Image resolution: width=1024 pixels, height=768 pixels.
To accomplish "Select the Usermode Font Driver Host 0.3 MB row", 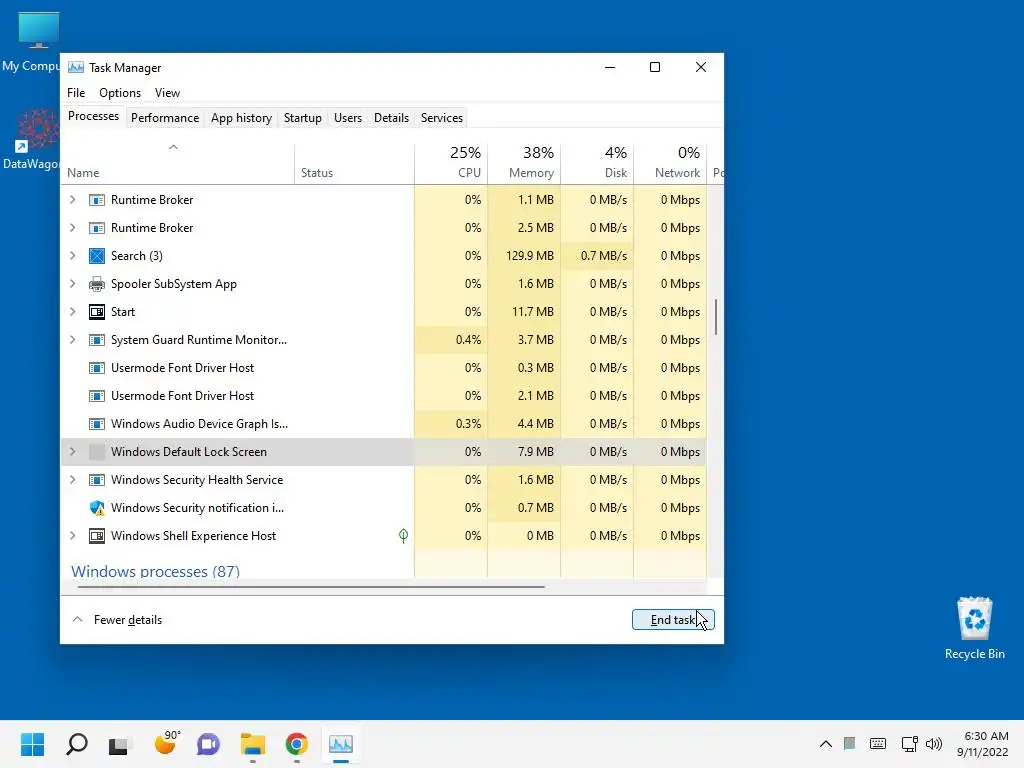I will pyautogui.click(x=383, y=368).
